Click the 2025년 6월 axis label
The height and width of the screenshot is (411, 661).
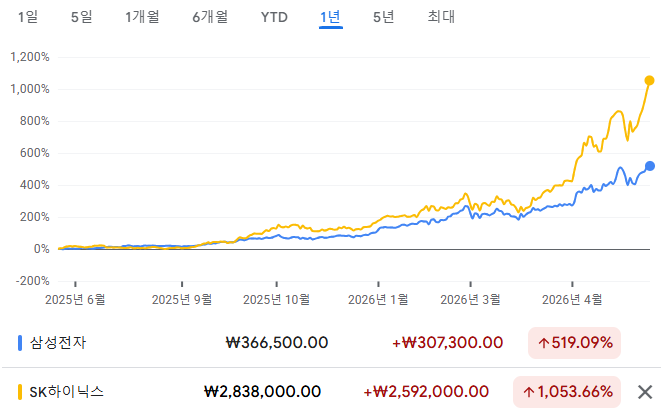[75, 300]
